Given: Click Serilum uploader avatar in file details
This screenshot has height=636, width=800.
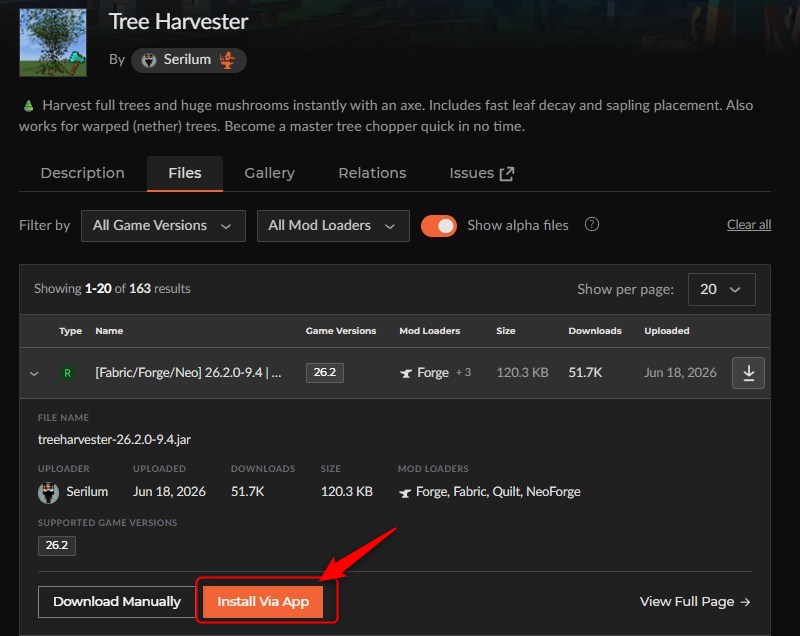Looking at the screenshot, I should [48, 493].
